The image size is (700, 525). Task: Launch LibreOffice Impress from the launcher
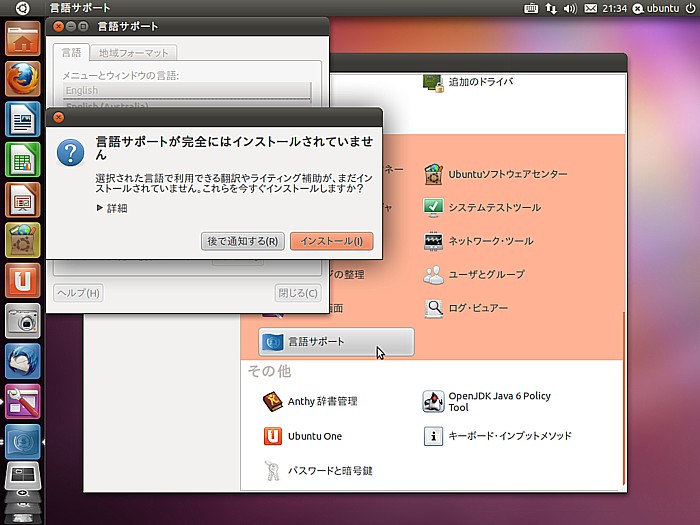[23, 200]
